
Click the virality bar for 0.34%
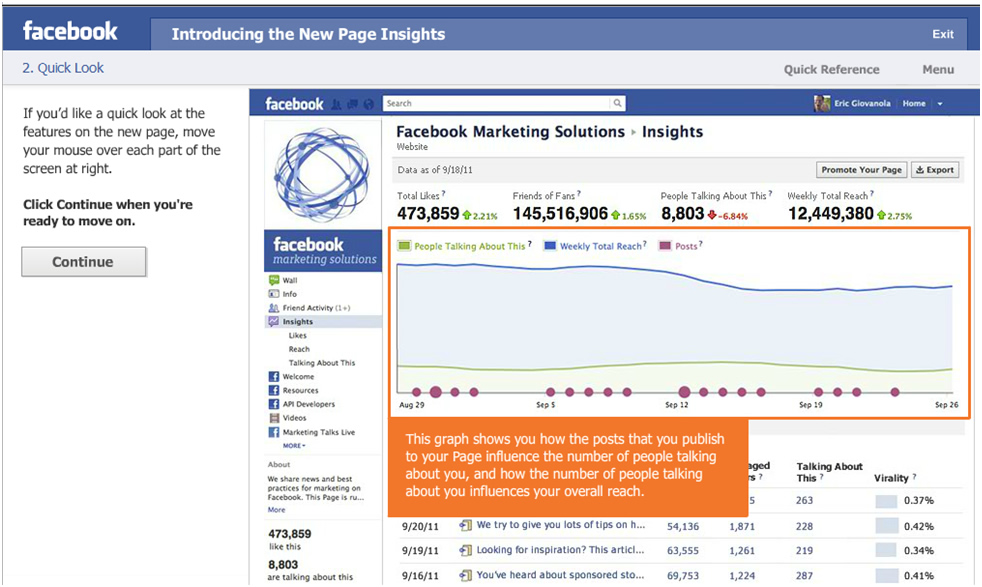point(886,551)
